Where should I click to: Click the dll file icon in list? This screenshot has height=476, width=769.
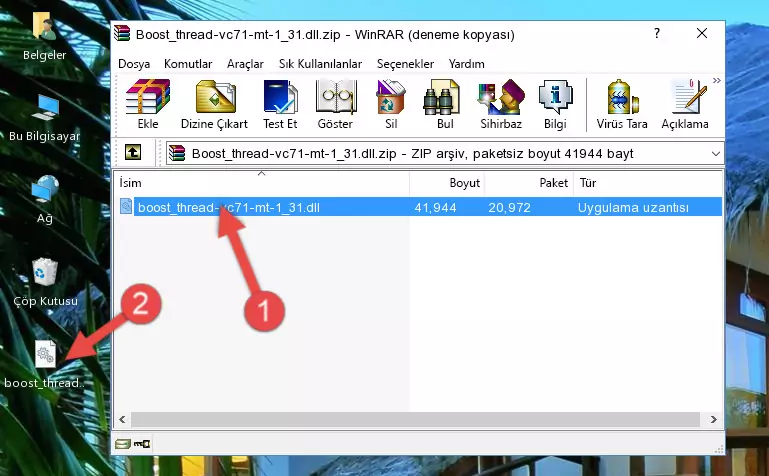pyautogui.click(x=126, y=206)
